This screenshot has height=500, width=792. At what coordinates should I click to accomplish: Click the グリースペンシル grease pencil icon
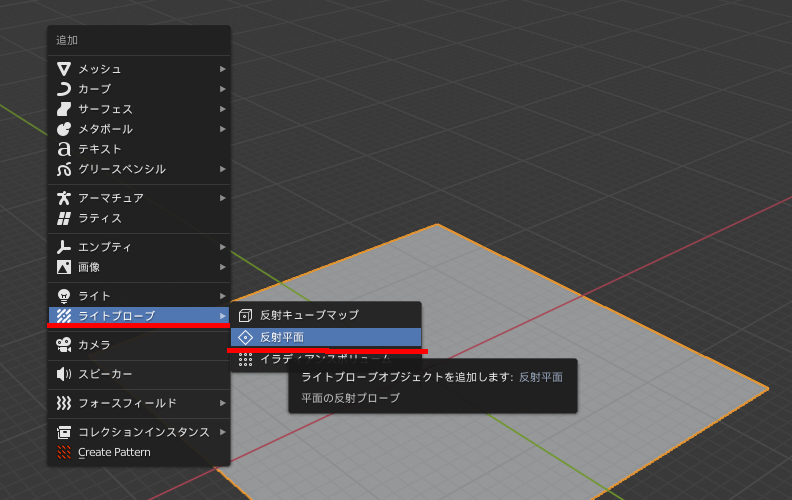point(64,170)
